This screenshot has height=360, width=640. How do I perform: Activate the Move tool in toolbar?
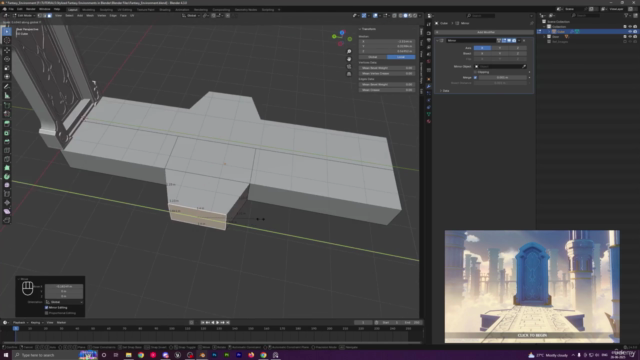click(x=7, y=50)
